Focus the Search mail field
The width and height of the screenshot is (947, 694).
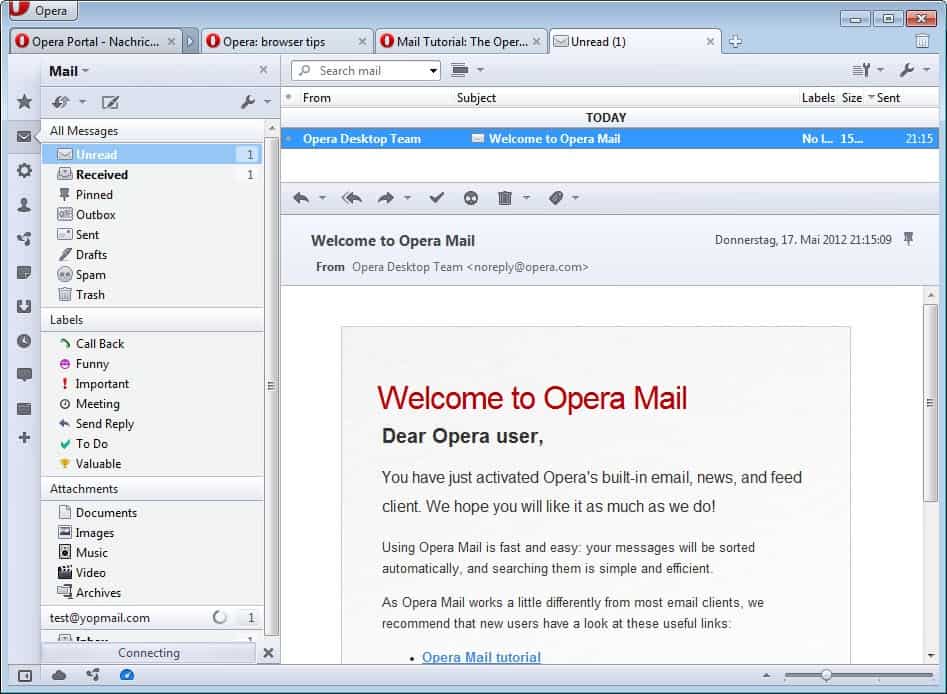pyautogui.click(x=366, y=71)
